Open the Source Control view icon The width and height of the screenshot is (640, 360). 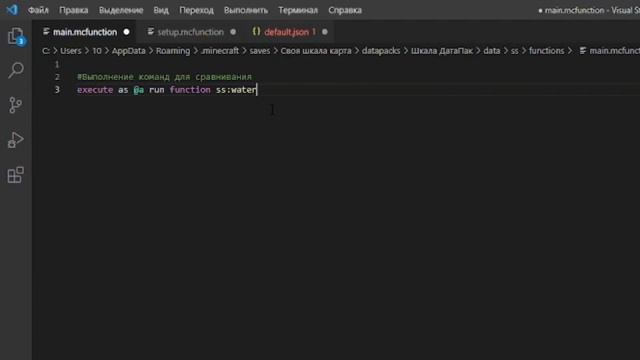[16, 105]
